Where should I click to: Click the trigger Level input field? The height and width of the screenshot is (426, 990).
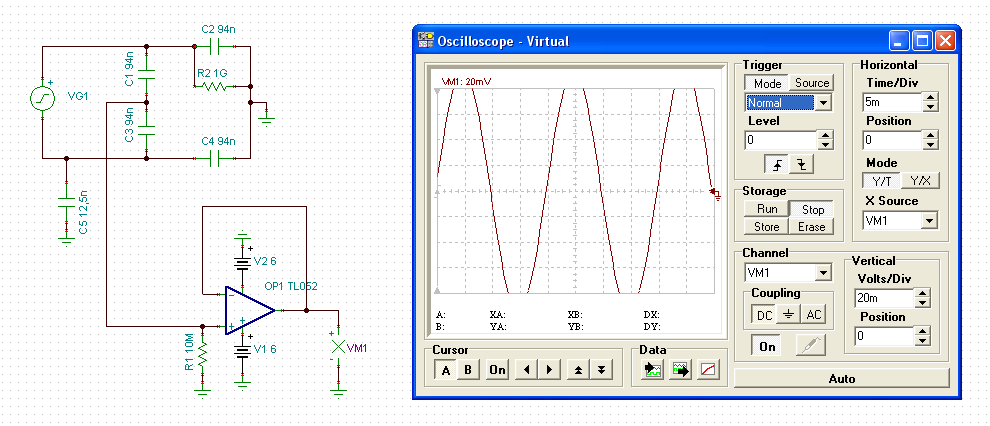781,139
